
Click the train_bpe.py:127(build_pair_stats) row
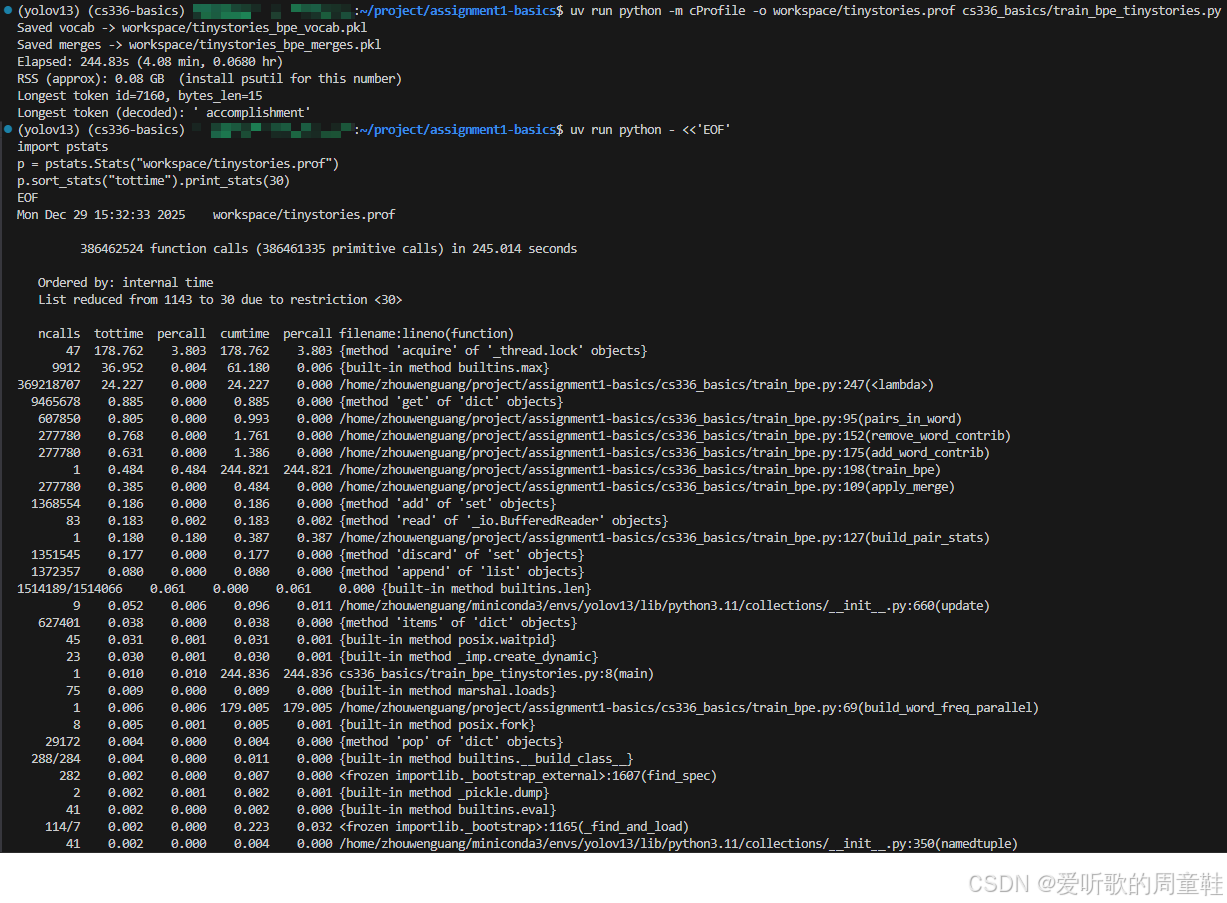tap(531, 538)
